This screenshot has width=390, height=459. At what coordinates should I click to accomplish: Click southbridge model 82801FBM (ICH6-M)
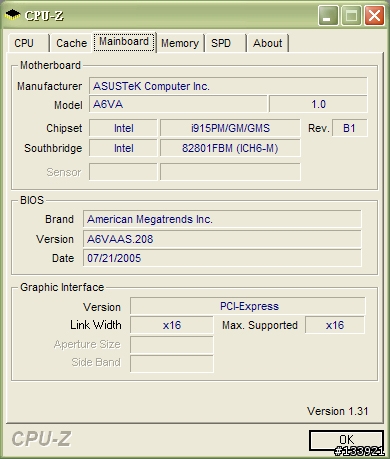point(230,148)
